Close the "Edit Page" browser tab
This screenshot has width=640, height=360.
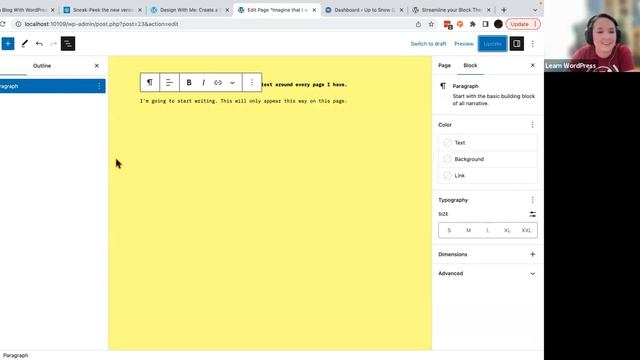tap(314, 10)
